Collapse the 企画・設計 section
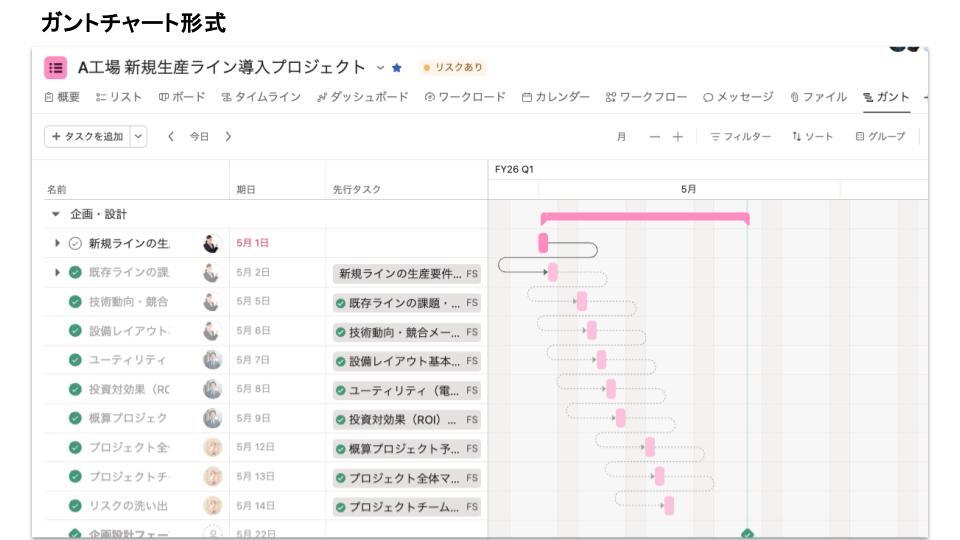The image size is (960, 540). (55, 214)
